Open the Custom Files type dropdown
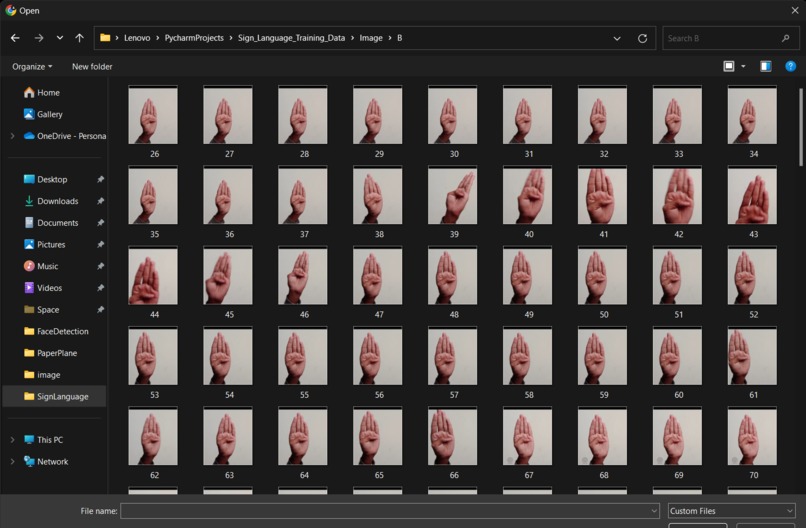Image resolution: width=806 pixels, height=528 pixels. tap(732, 511)
